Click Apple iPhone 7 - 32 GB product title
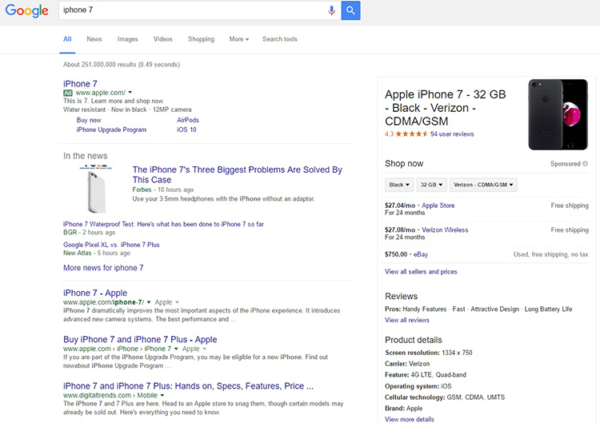600x423 pixels. coord(445,108)
